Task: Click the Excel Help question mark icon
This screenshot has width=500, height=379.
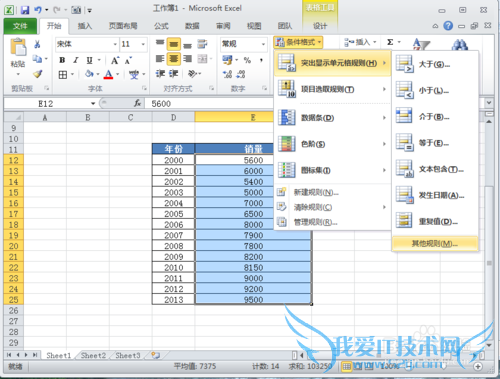Action: [x=448, y=26]
